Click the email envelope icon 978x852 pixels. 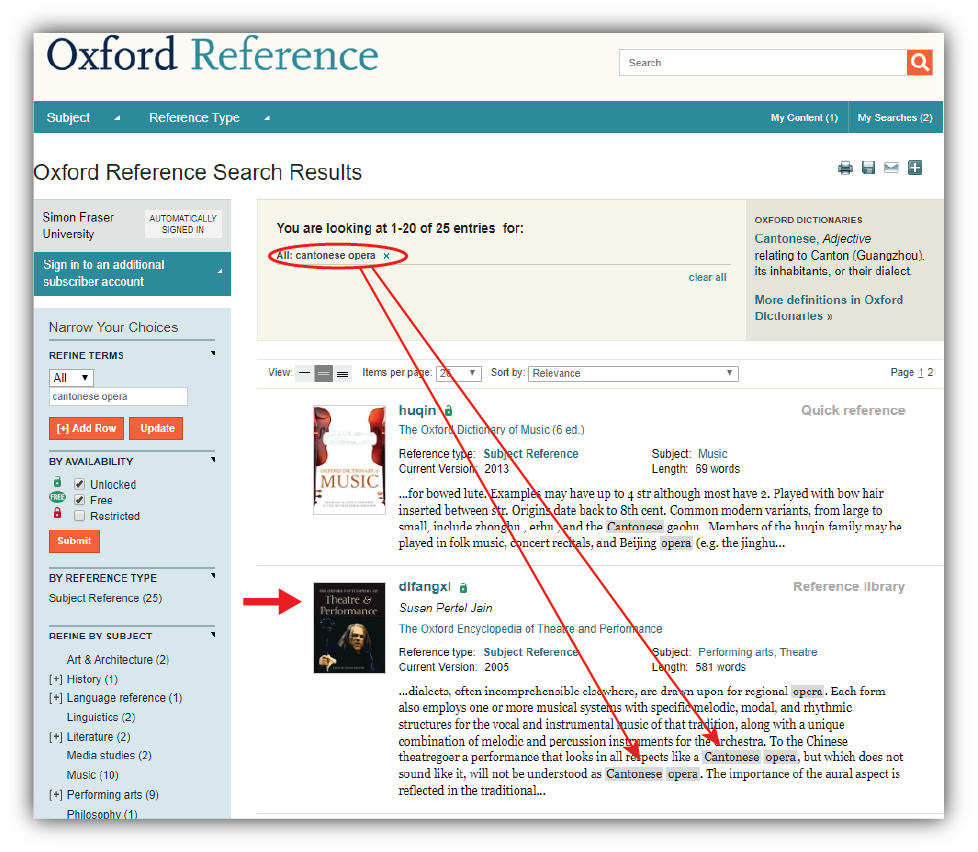(891, 168)
